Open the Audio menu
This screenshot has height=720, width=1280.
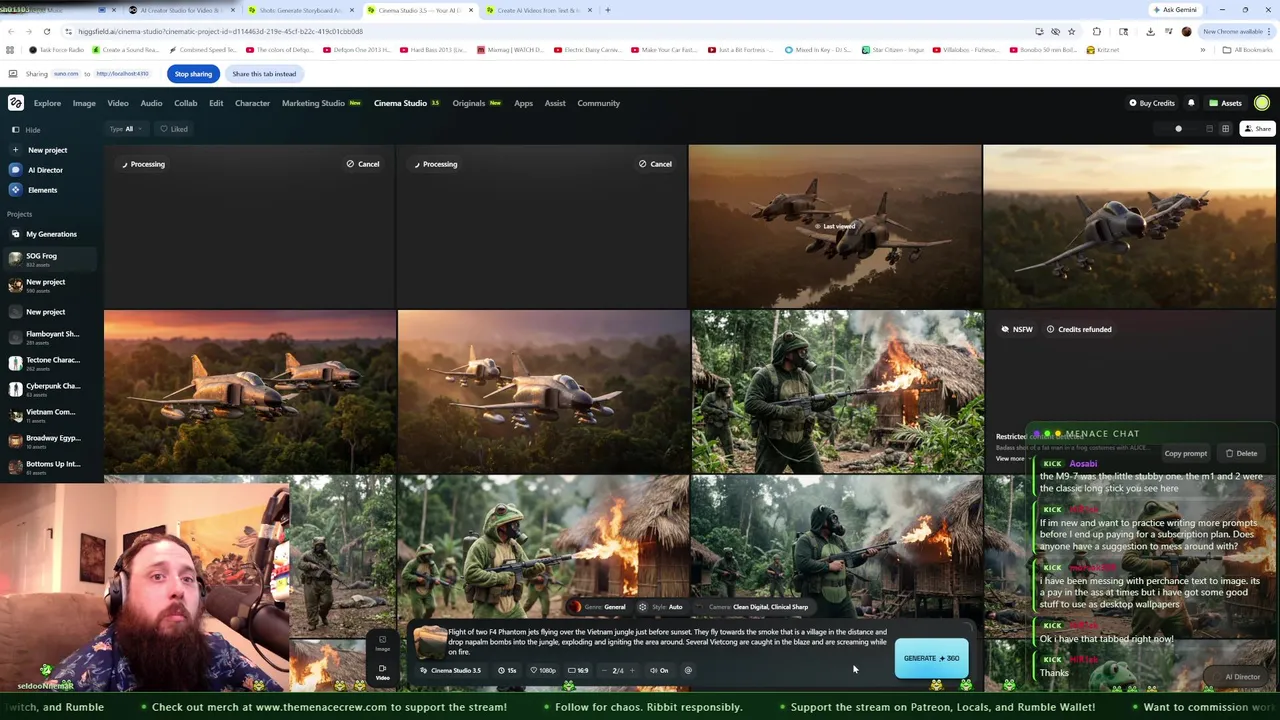coord(151,103)
